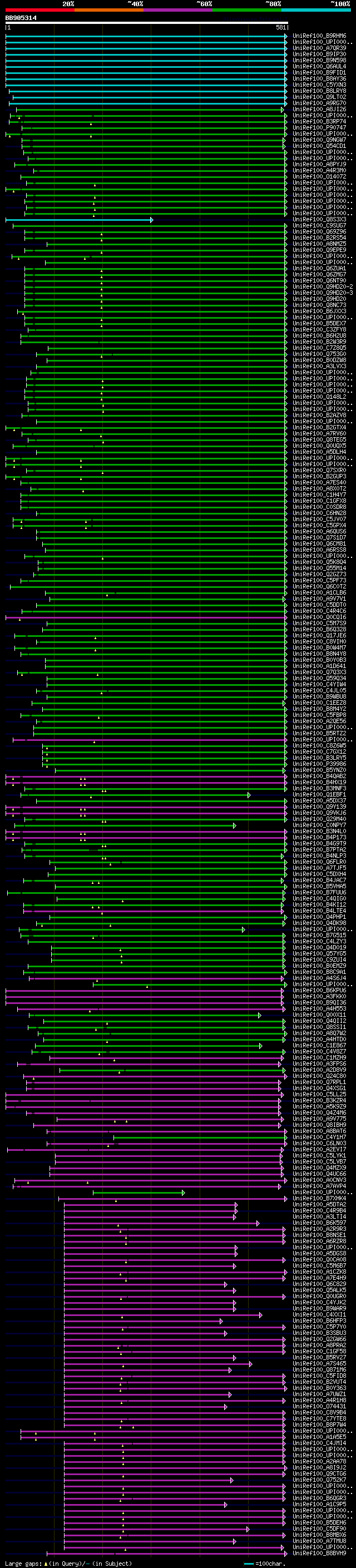This screenshot has width=356, height=1568.
Task: Select hit UniRef100_B6HFP3
Action: tap(319, 1321)
